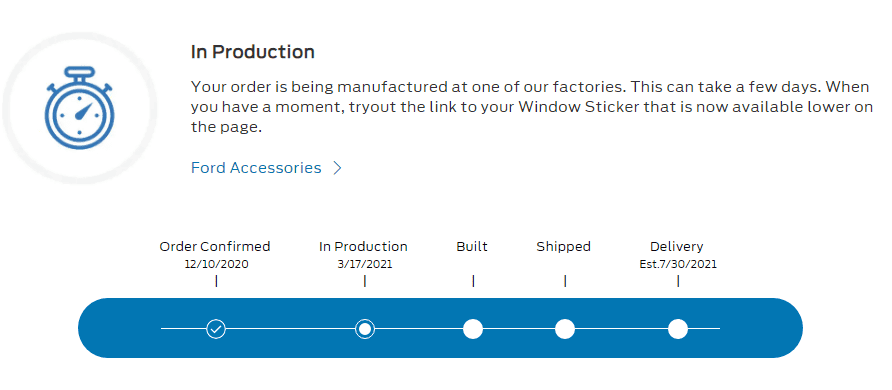Click the tick mark under Shipped
Screen dimensions: 892x390
[565, 281]
